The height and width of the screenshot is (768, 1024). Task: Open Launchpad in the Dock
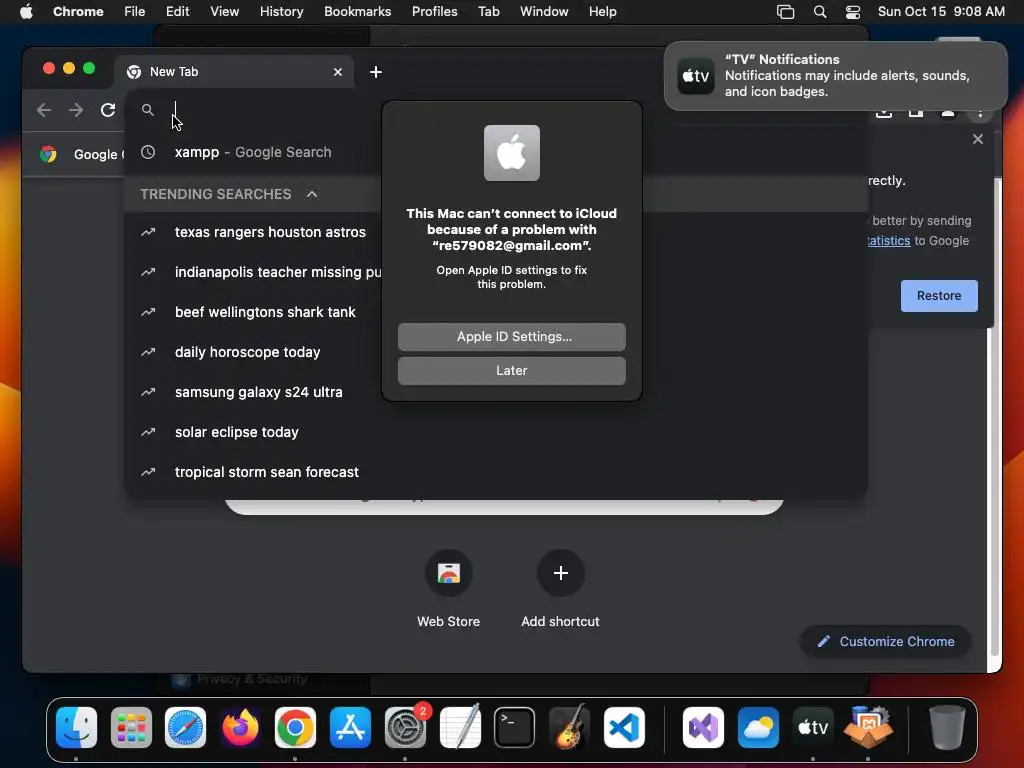pyautogui.click(x=131, y=727)
